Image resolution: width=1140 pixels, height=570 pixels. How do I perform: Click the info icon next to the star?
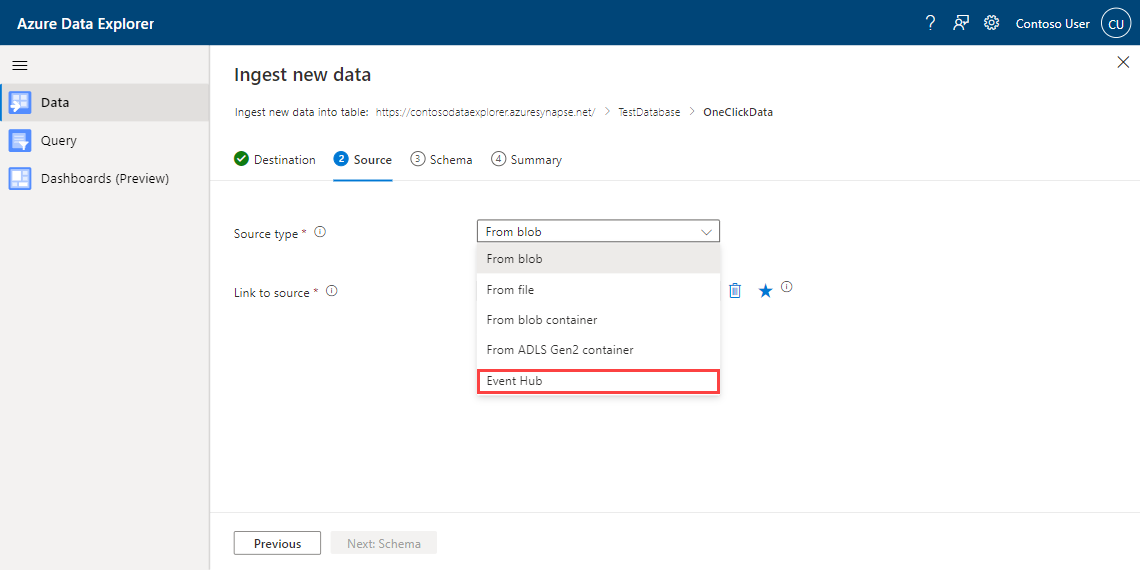[x=787, y=286]
